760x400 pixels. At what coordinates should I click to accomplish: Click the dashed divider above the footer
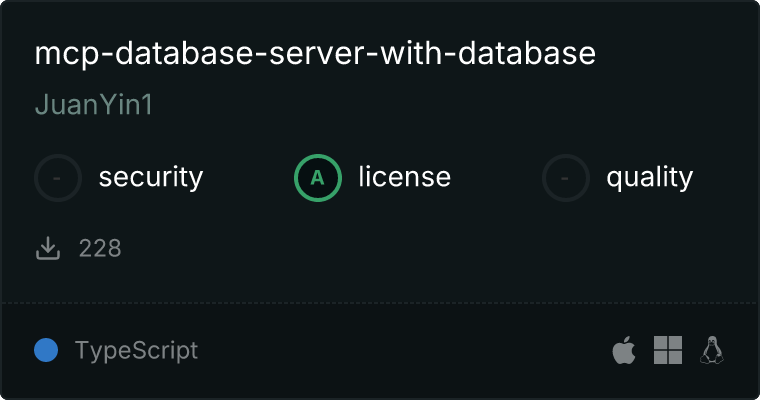(380, 302)
